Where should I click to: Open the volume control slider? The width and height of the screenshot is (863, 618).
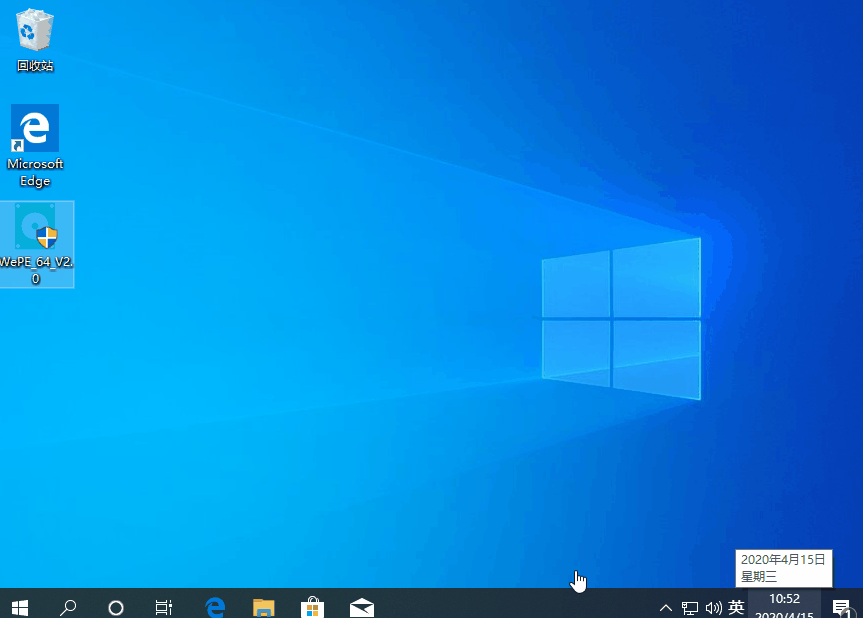(713, 607)
